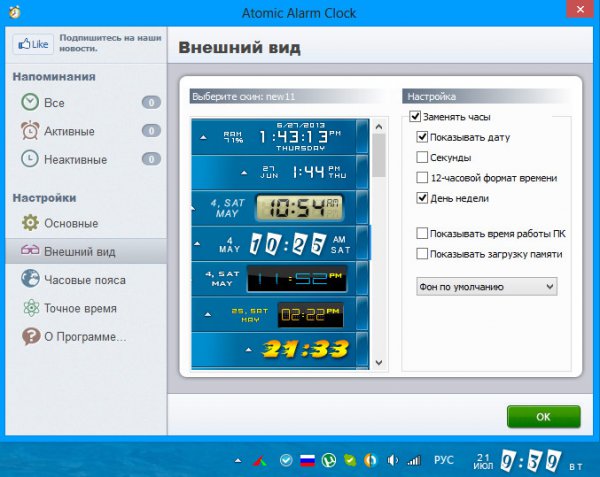Open О Программе about page
Image resolution: width=600 pixels, height=477 pixels.
(86, 337)
